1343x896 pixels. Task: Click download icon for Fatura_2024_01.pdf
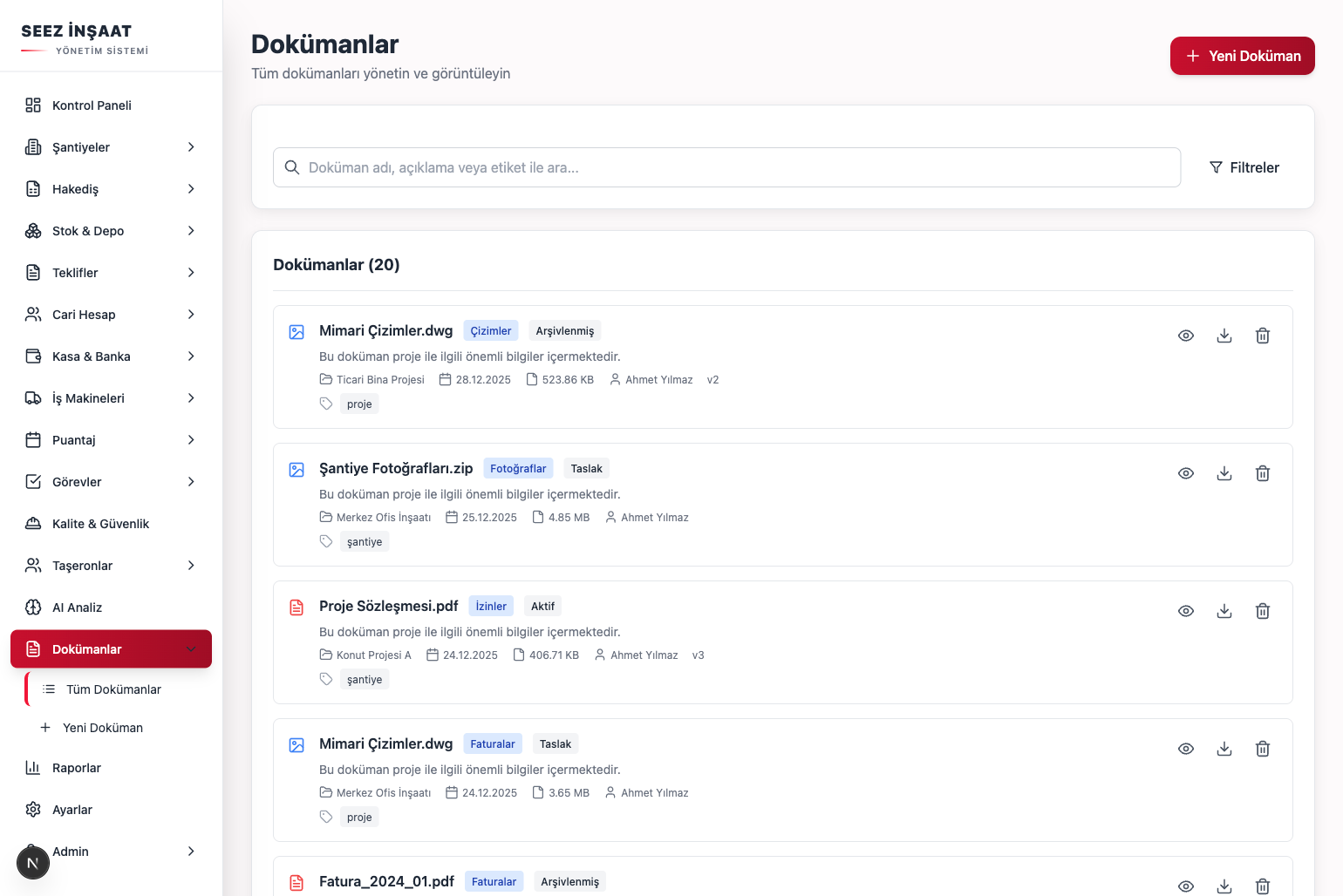[1224, 886]
